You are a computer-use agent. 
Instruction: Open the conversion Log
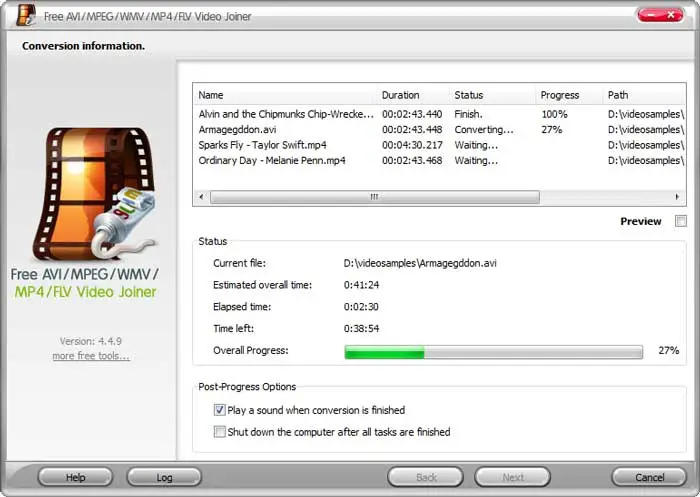coord(164,477)
